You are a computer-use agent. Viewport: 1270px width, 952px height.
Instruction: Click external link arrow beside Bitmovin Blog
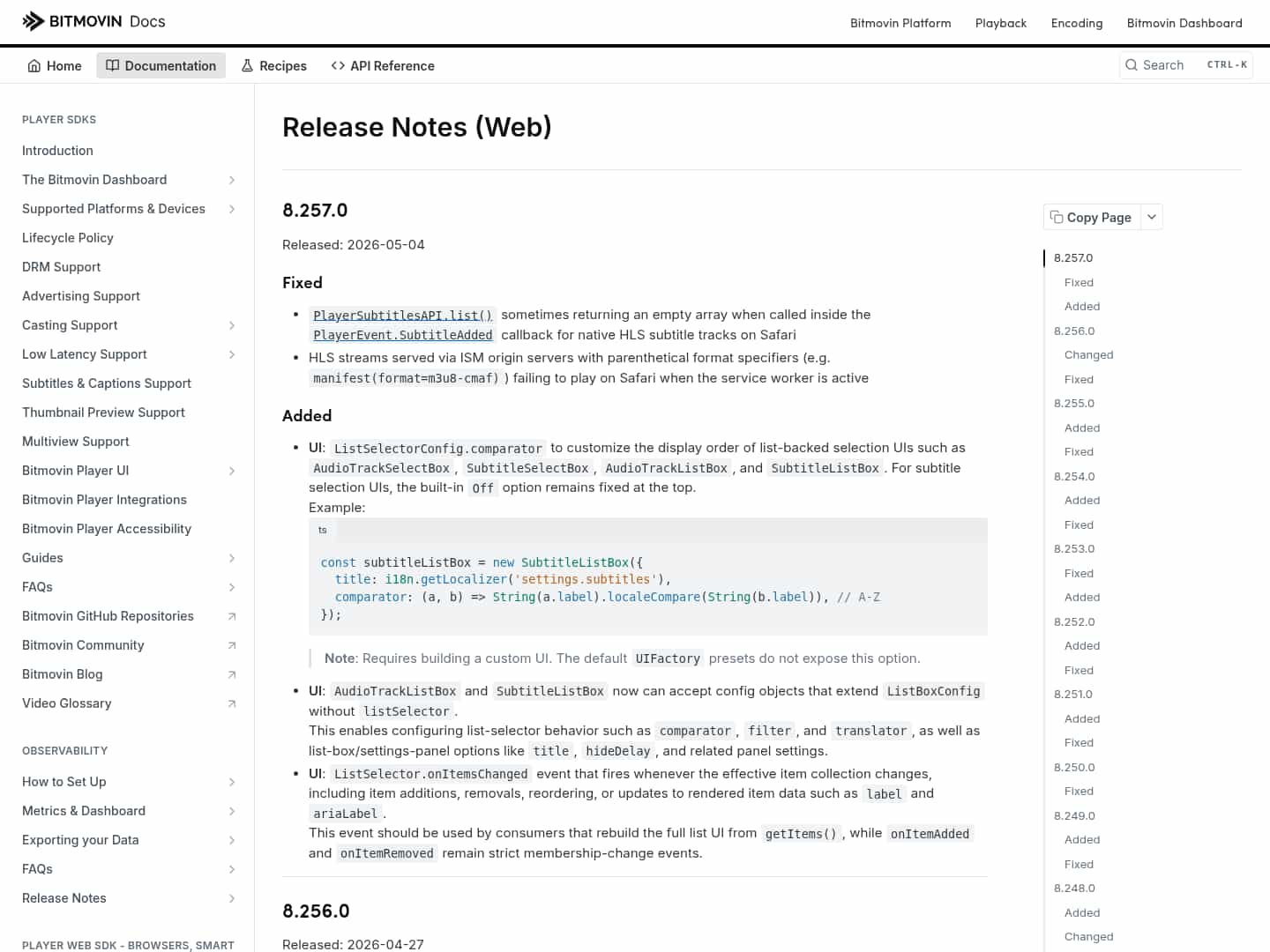pyautogui.click(x=232, y=674)
